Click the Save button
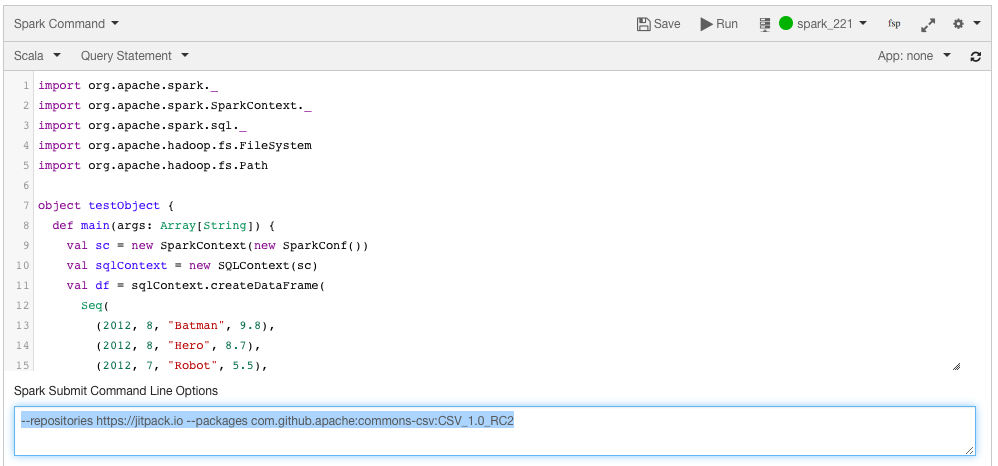The image size is (998, 466). pyautogui.click(x=658, y=24)
